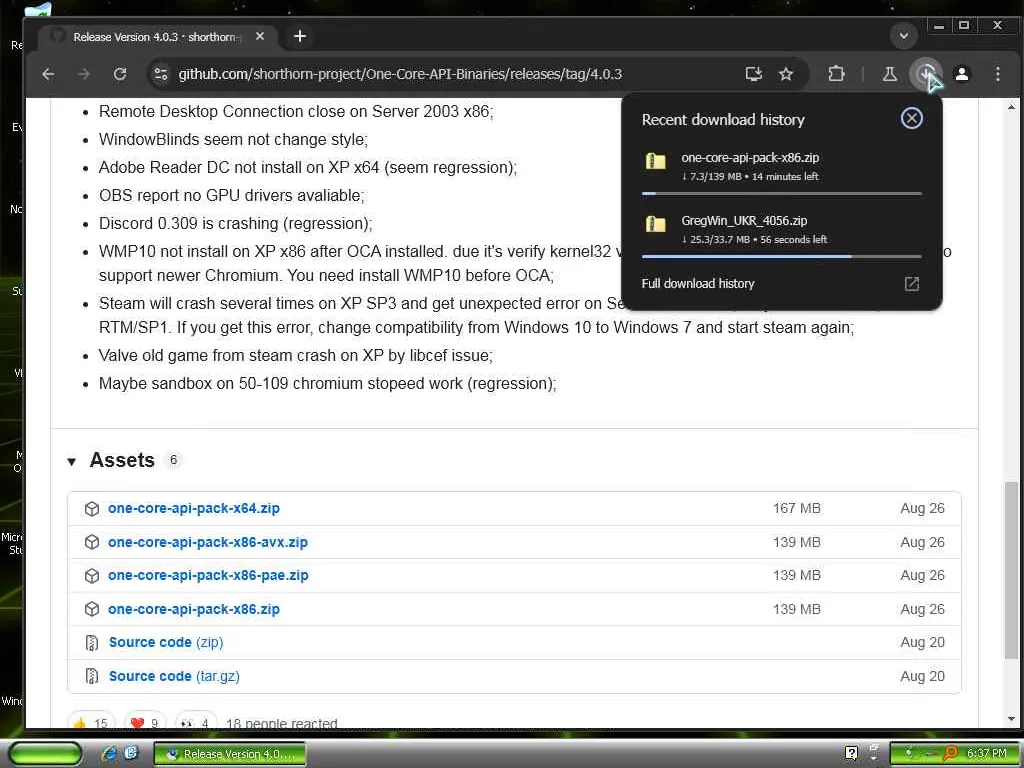Click the 167 MB size for x64 pack
The height and width of the screenshot is (768, 1024).
[x=797, y=508]
